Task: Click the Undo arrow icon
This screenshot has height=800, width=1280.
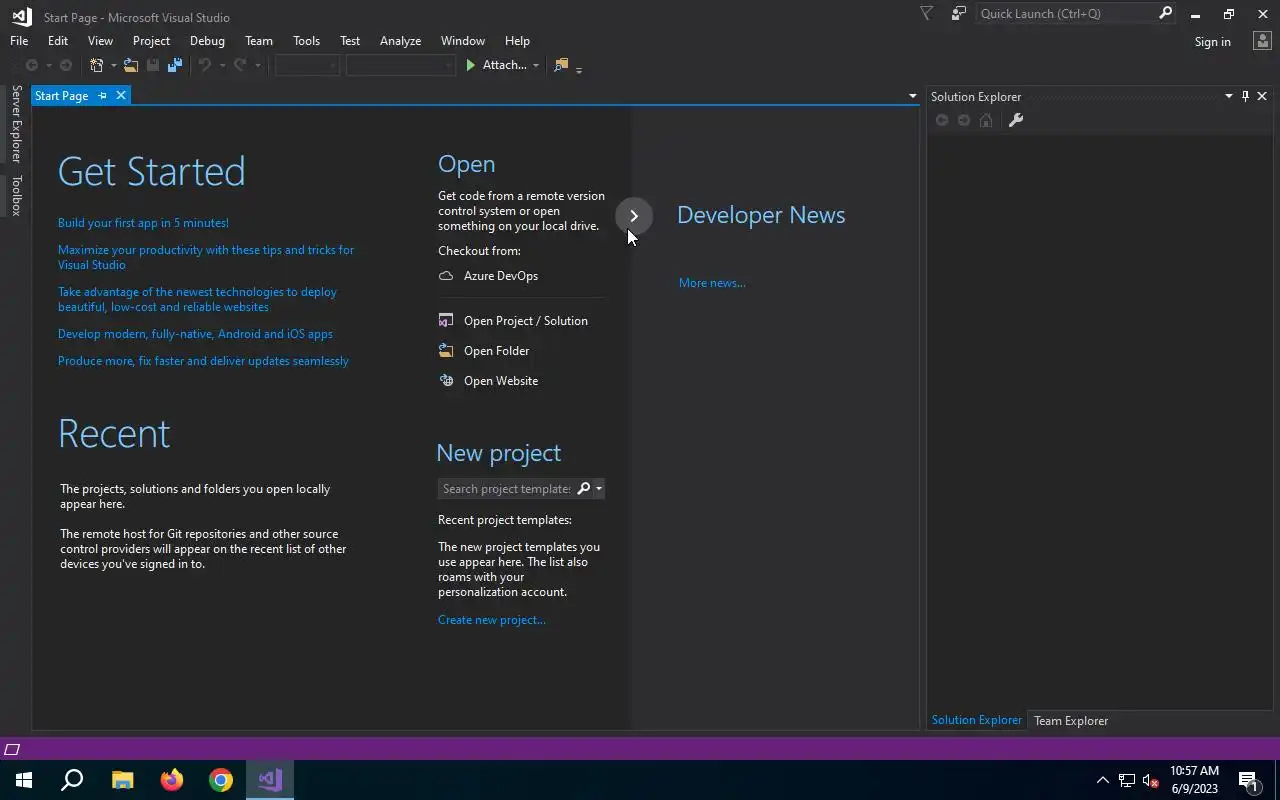Action: point(205,65)
